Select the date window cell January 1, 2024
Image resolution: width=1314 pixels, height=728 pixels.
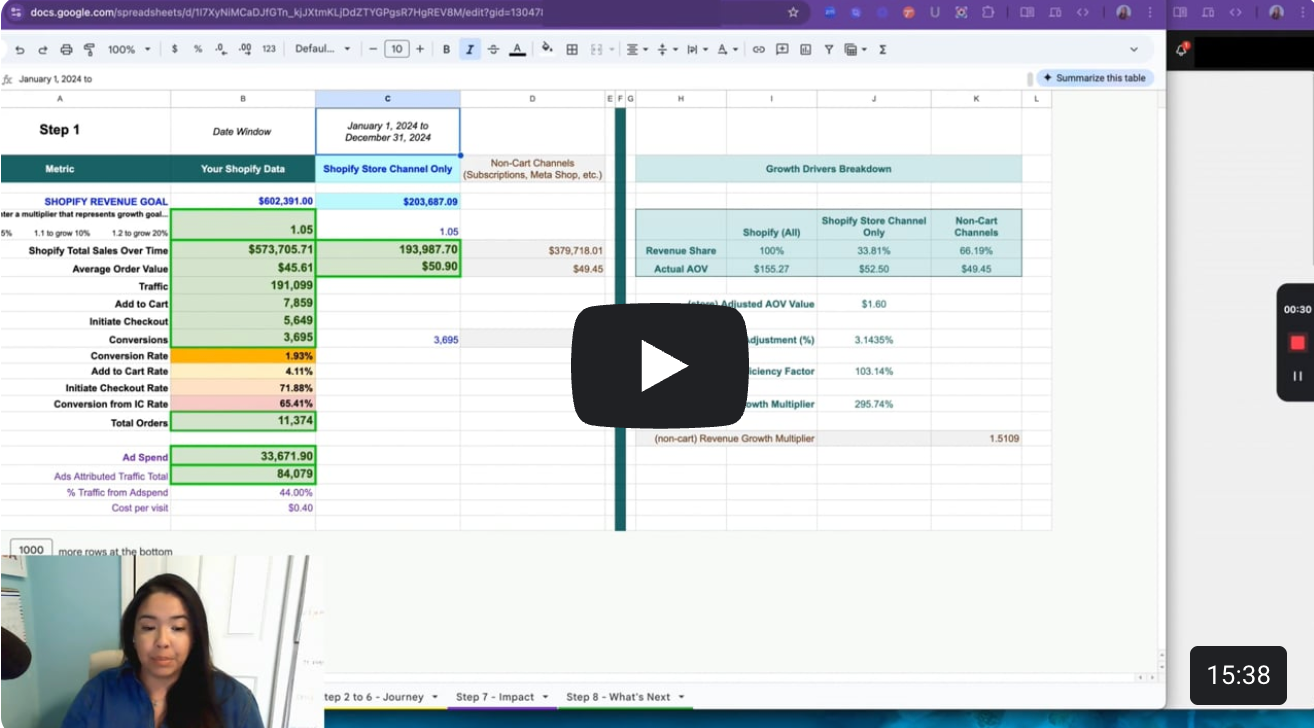pyautogui.click(x=388, y=131)
